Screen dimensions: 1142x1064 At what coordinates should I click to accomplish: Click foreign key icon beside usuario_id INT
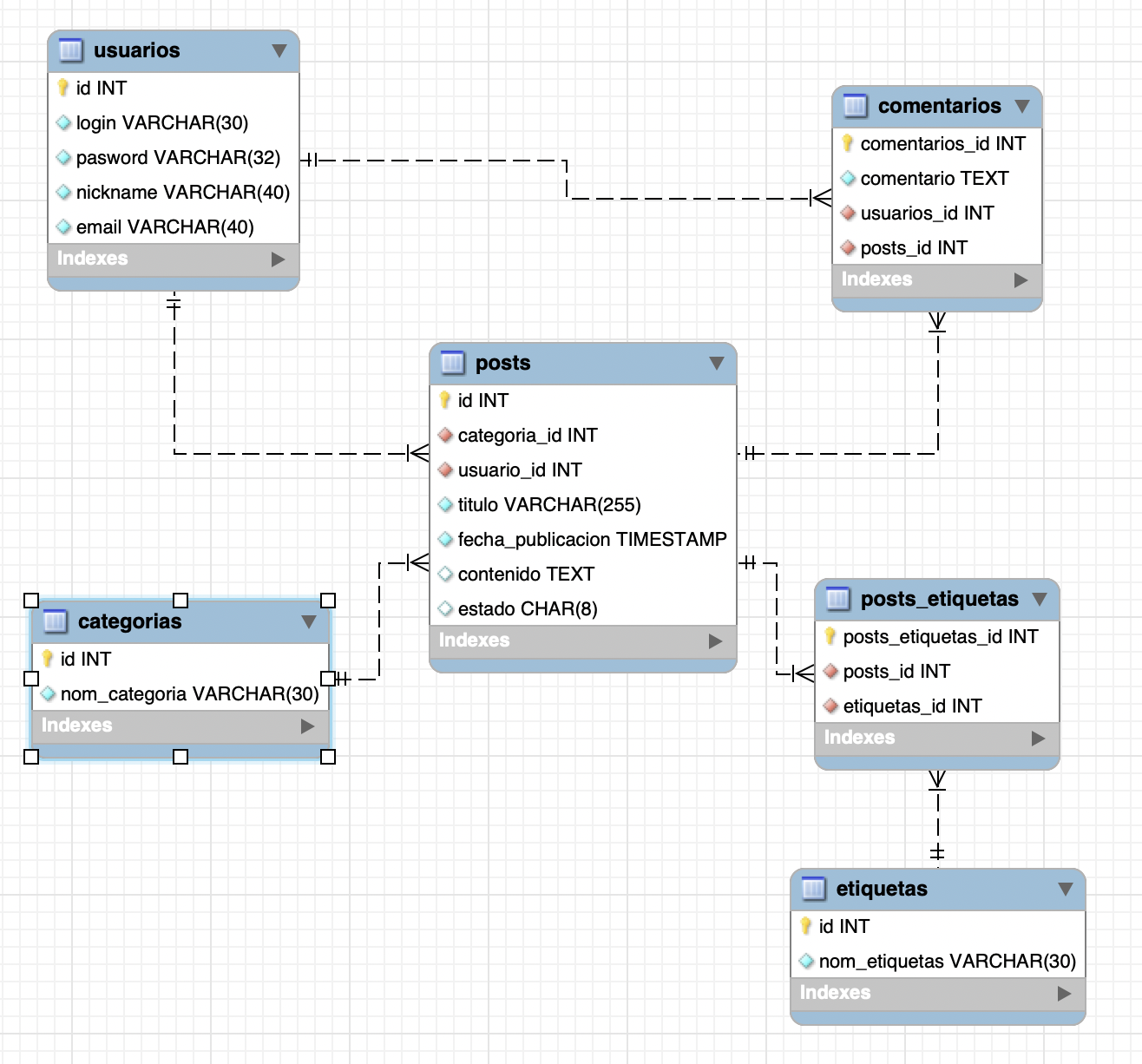pyautogui.click(x=445, y=470)
